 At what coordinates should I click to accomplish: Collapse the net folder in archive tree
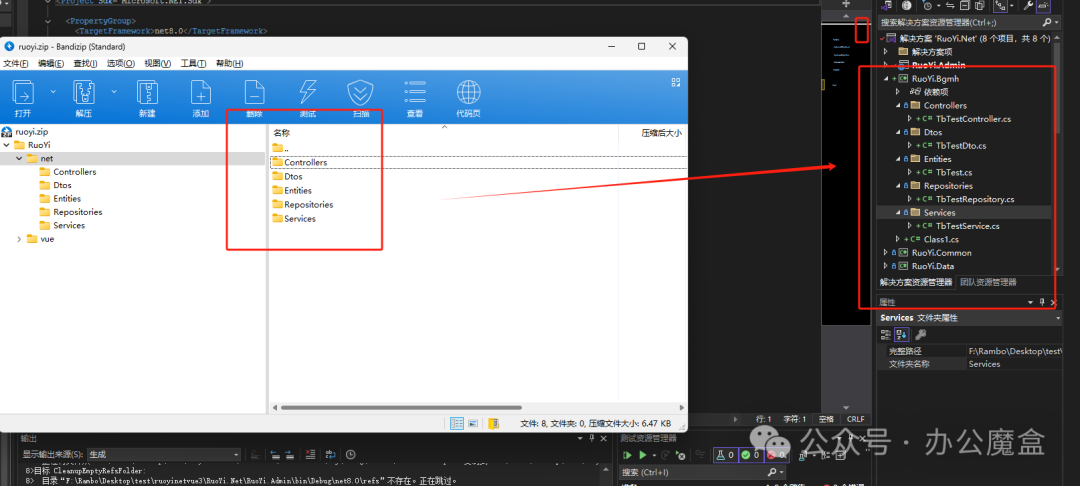point(19,158)
